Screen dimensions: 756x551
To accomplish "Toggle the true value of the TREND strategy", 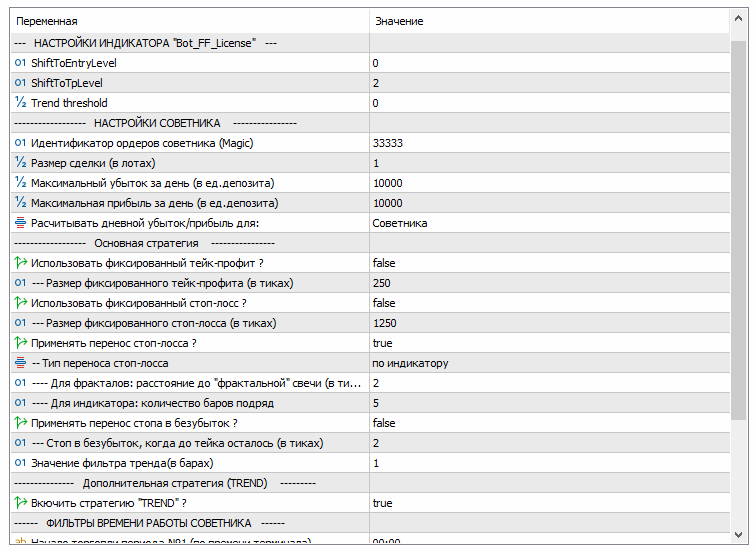I will [382, 503].
